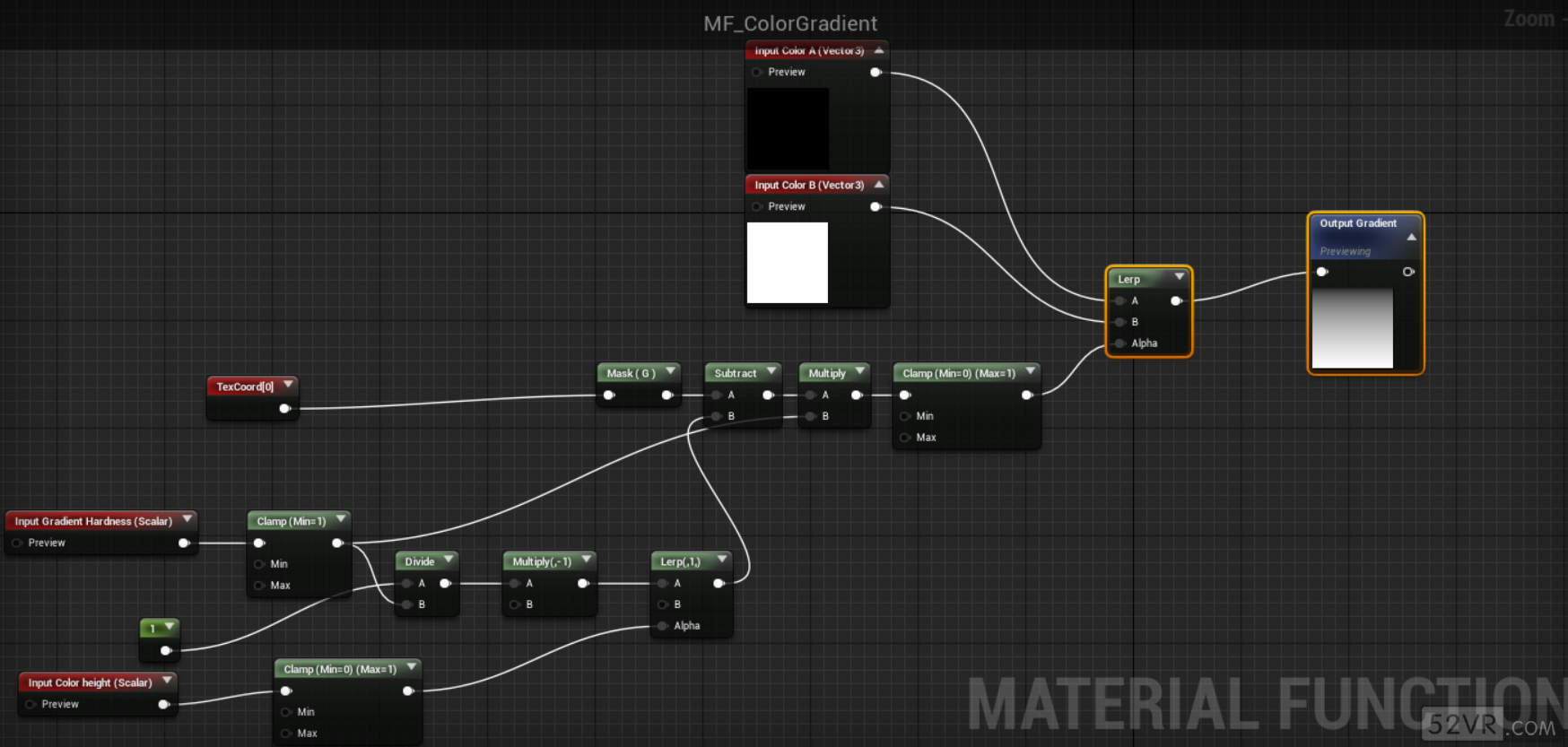This screenshot has height=747, width=1568.
Task: Click the constant 1 node's output pin
Action: point(165,650)
